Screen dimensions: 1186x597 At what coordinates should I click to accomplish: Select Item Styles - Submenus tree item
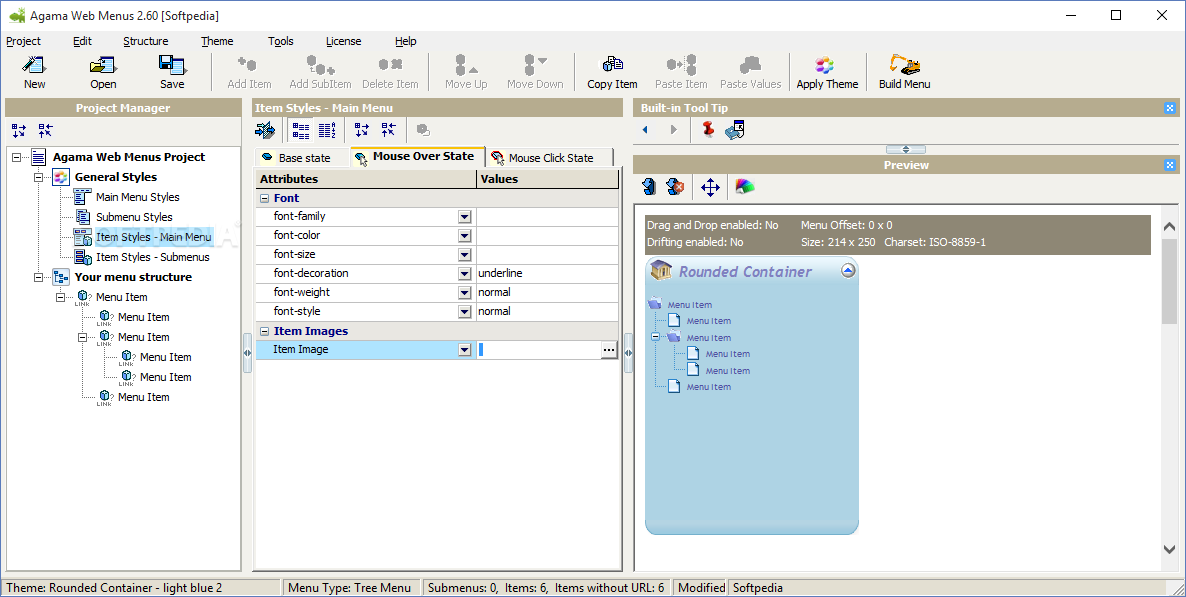pyautogui.click(x=153, y=257)
